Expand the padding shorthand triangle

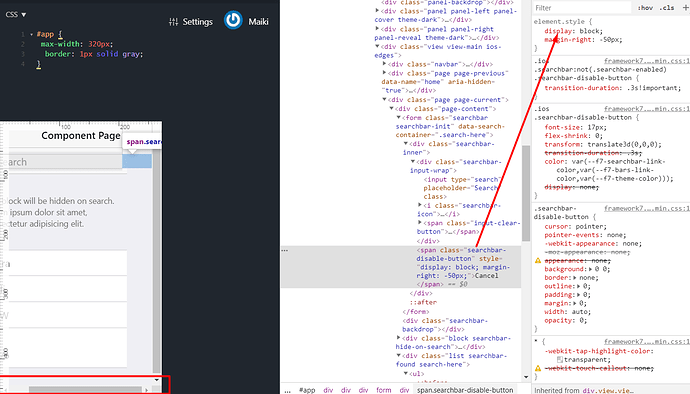coord(579,295)
